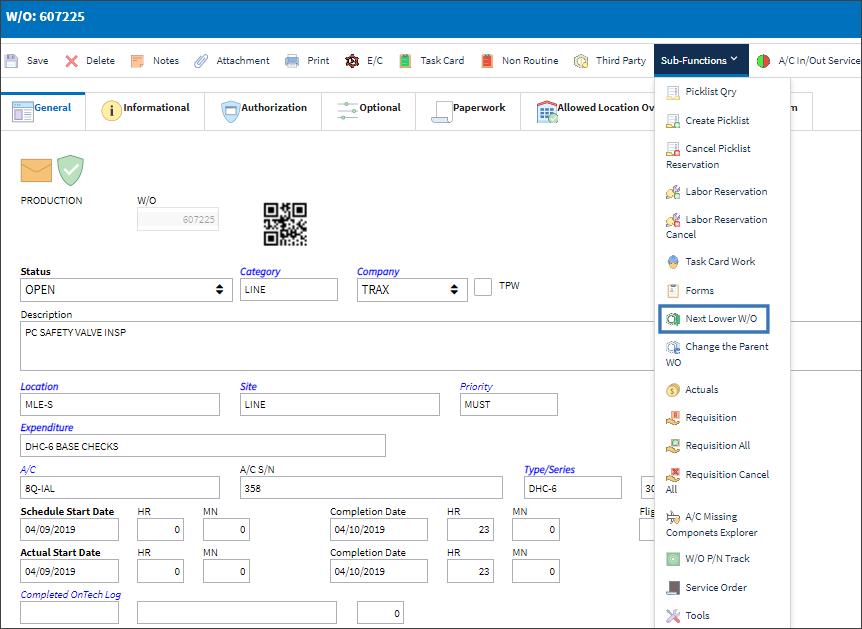Click the Location label link
The height and width of the screenshot is (629, 862).
coord(39,387)
